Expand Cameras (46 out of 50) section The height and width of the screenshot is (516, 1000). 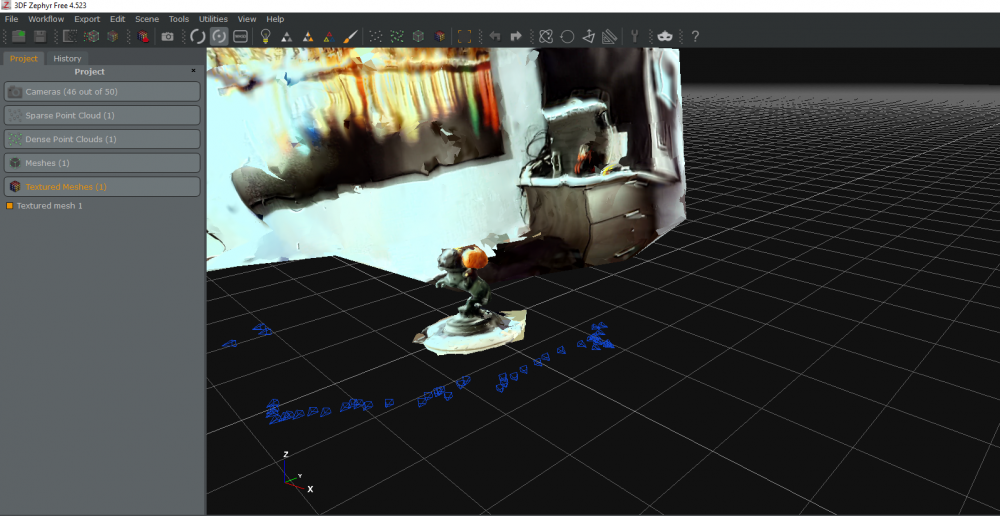102,92
